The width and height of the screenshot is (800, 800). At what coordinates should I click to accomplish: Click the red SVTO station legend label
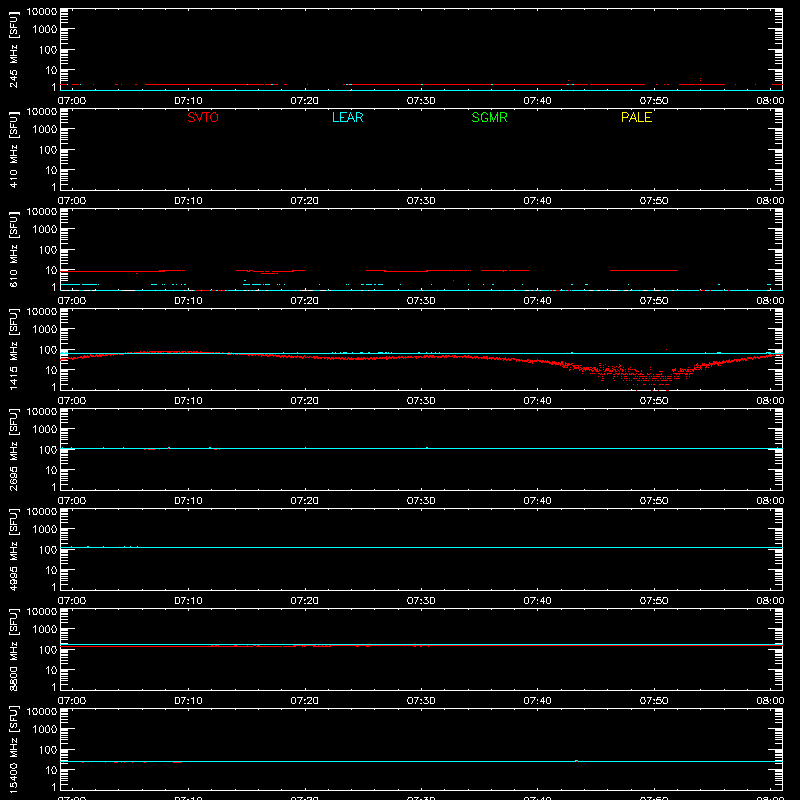point(203,117)
